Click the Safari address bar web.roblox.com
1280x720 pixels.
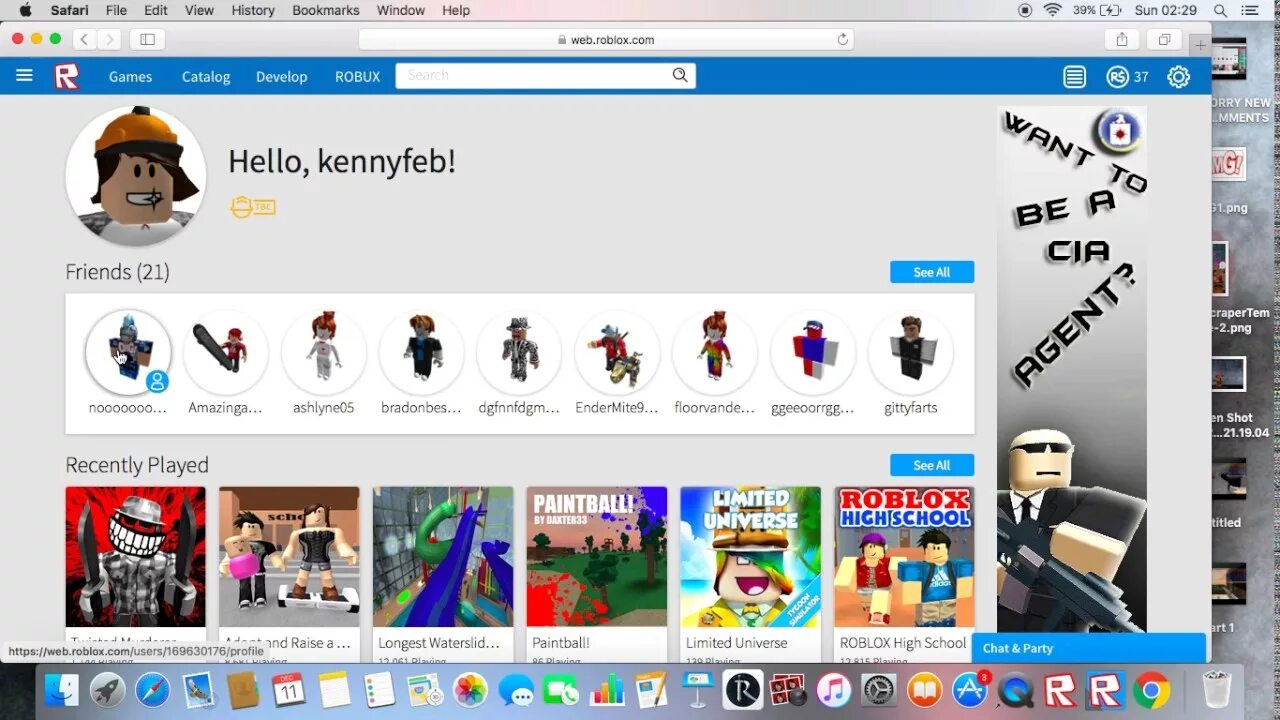coord(607,39)
